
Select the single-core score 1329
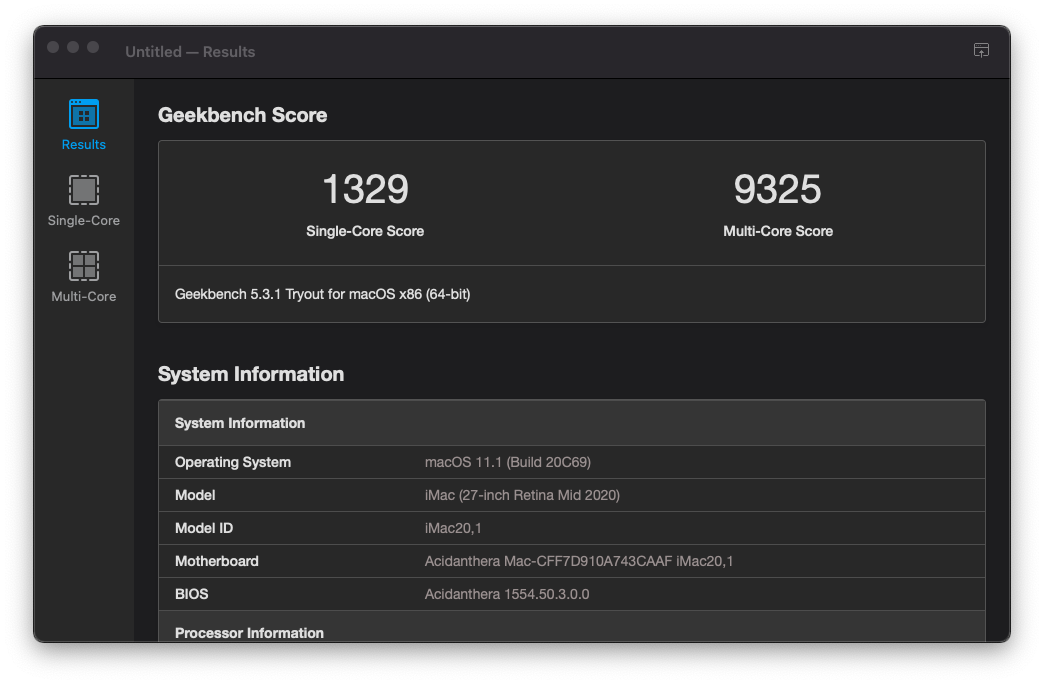click(365, 189)
